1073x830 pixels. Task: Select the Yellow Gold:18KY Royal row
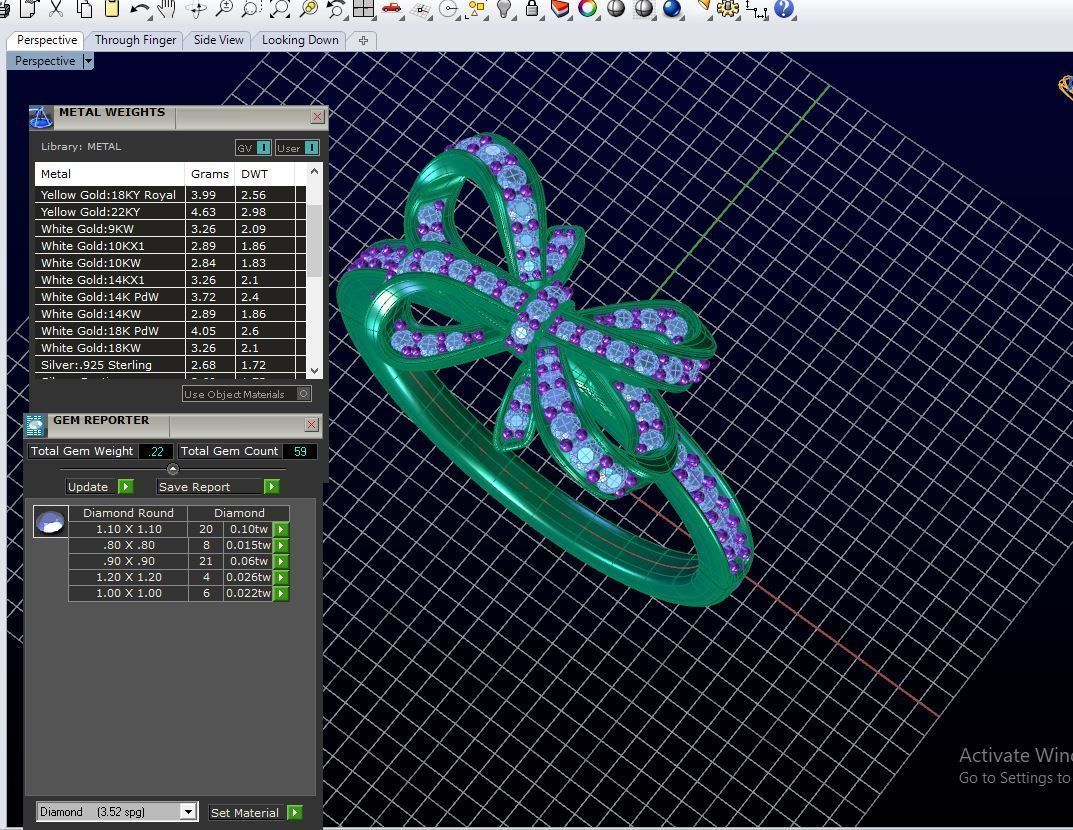(170, 194)
